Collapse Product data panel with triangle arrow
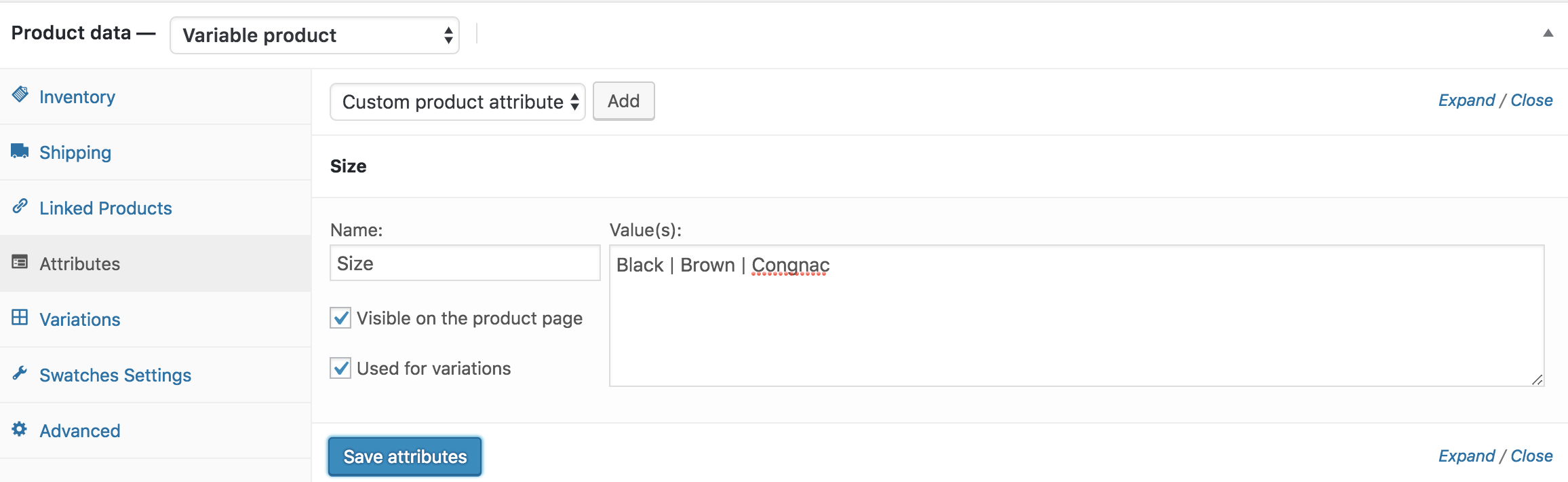The image size is (1568, 482). point(1548,33)
